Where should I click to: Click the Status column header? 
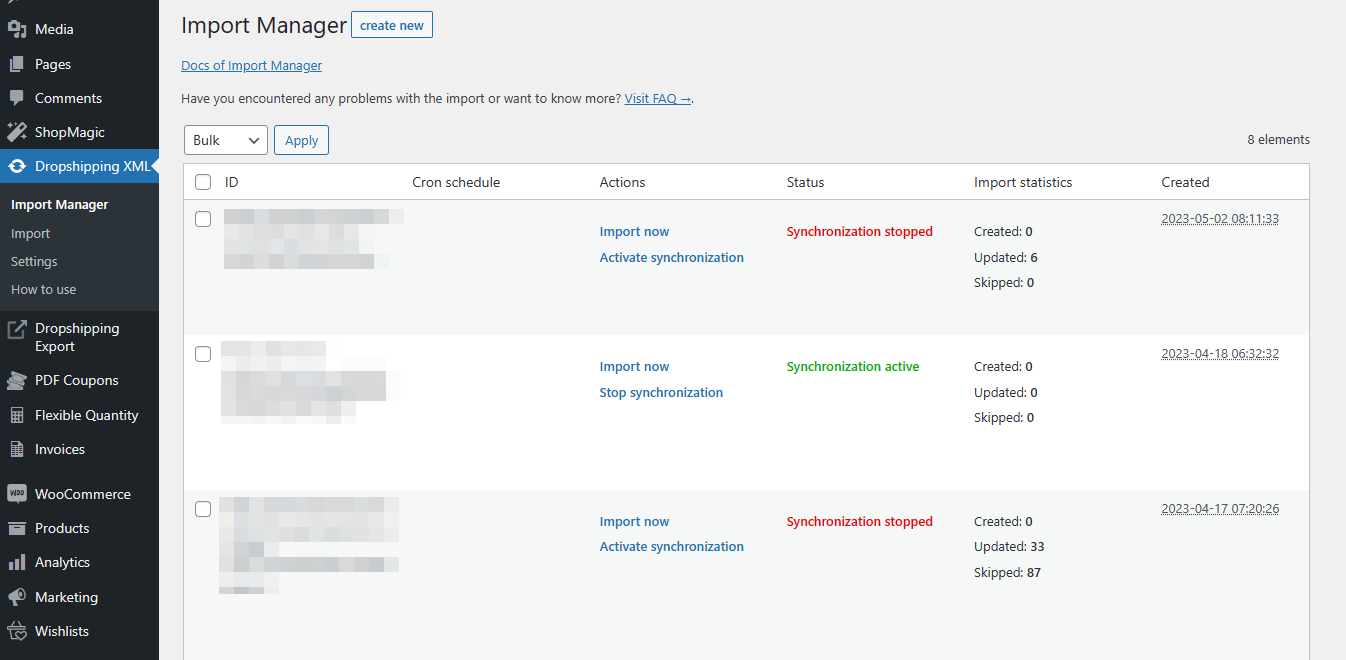pos(805,182)
